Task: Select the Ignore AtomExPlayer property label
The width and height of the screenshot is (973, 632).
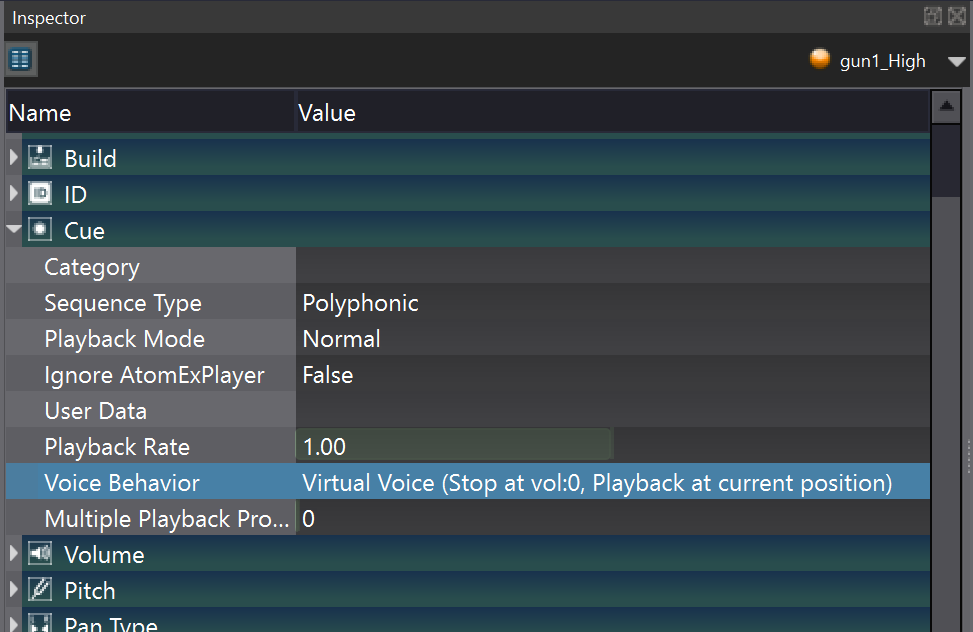Action: pos(155,376)
